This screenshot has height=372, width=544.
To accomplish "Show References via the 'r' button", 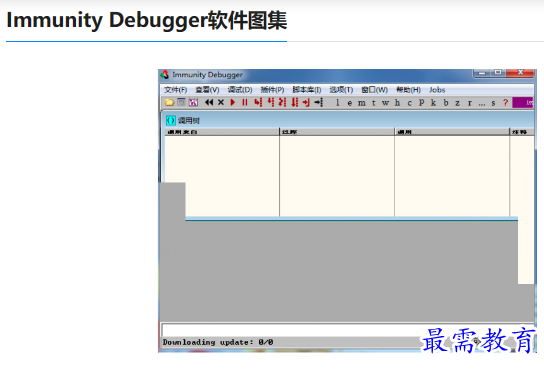I will [470, 103].
